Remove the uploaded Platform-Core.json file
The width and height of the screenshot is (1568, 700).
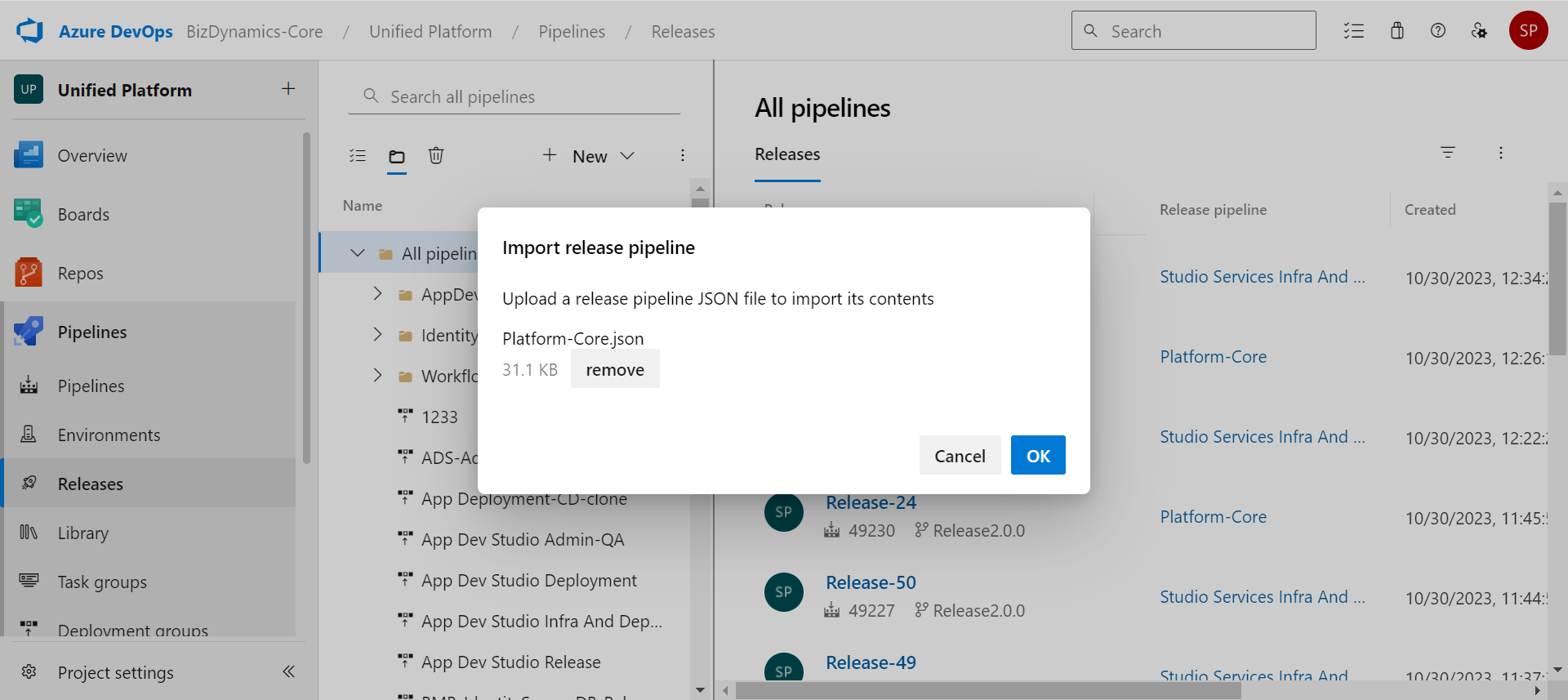615,369
